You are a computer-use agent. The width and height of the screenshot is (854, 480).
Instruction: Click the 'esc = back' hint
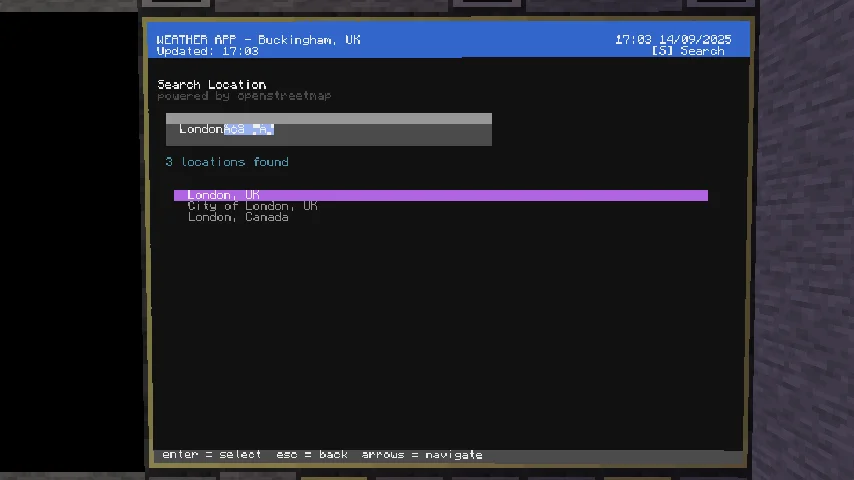click(x=312, y=455)
